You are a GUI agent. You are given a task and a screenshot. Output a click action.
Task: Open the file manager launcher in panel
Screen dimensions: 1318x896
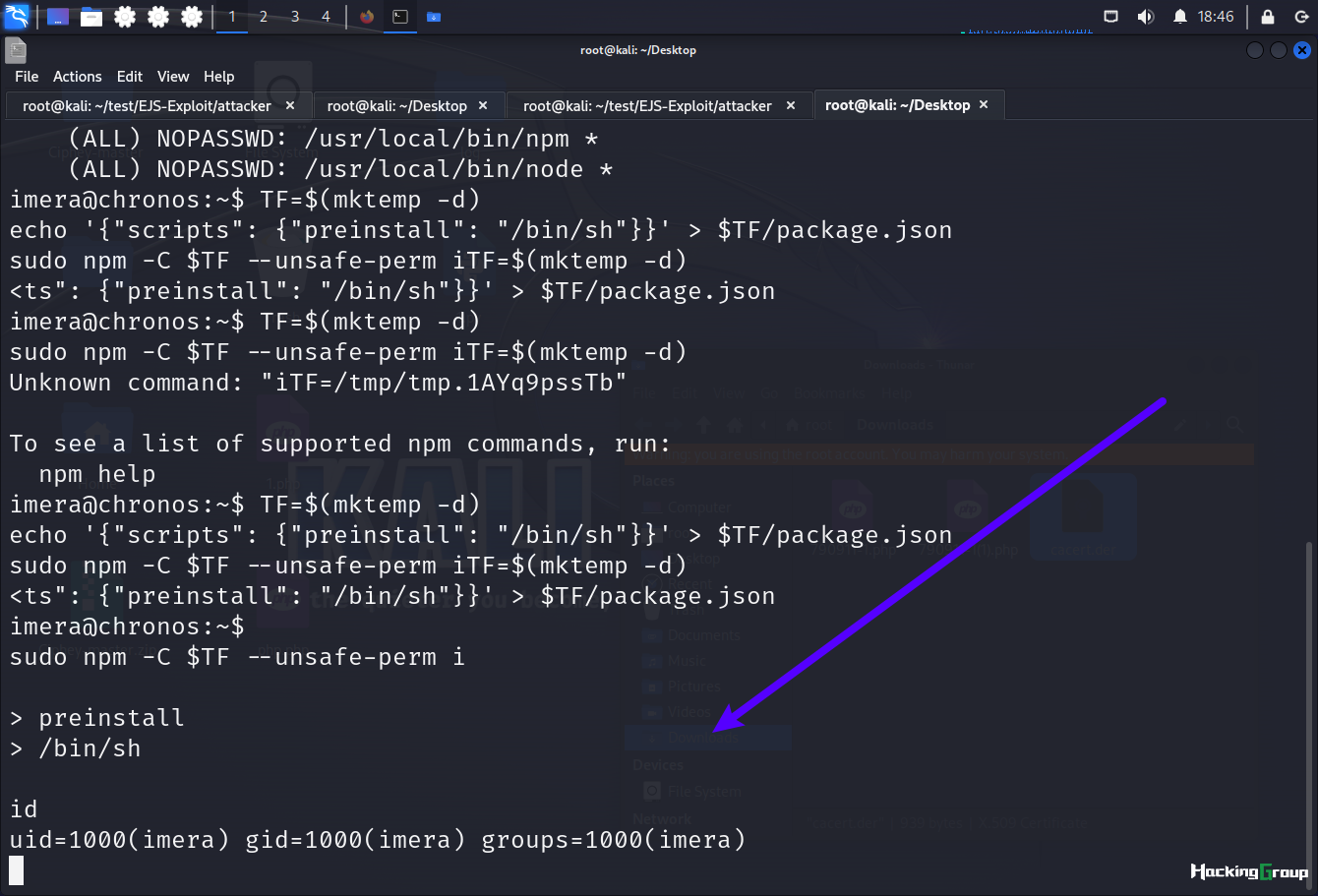(x=91, y=17)
